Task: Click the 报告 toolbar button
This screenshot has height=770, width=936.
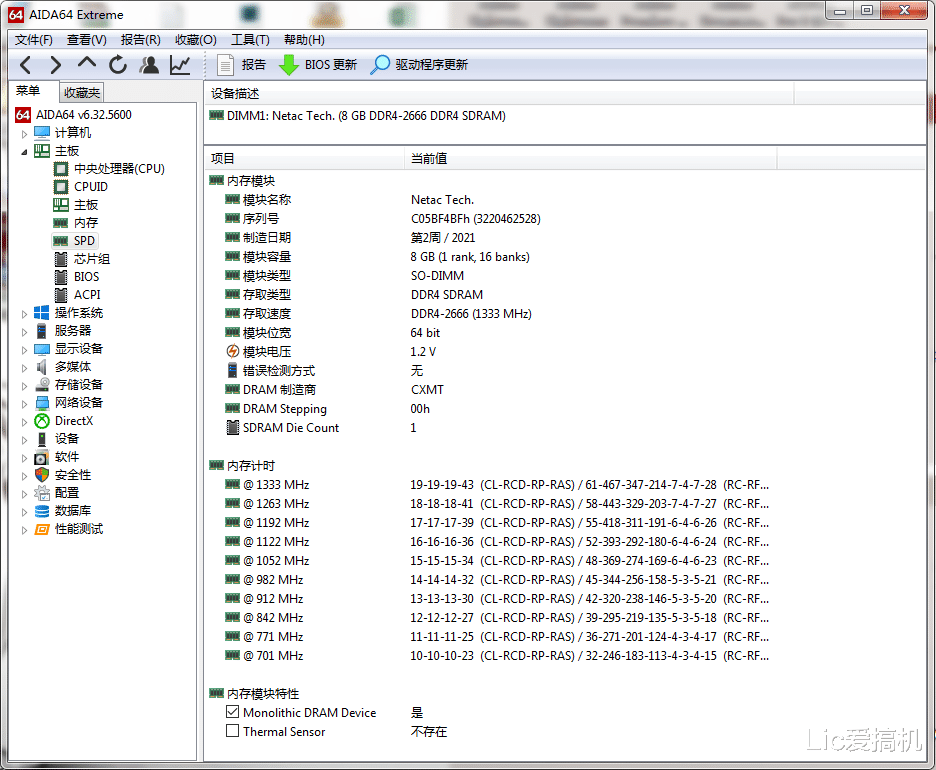Action: (242, 65)
